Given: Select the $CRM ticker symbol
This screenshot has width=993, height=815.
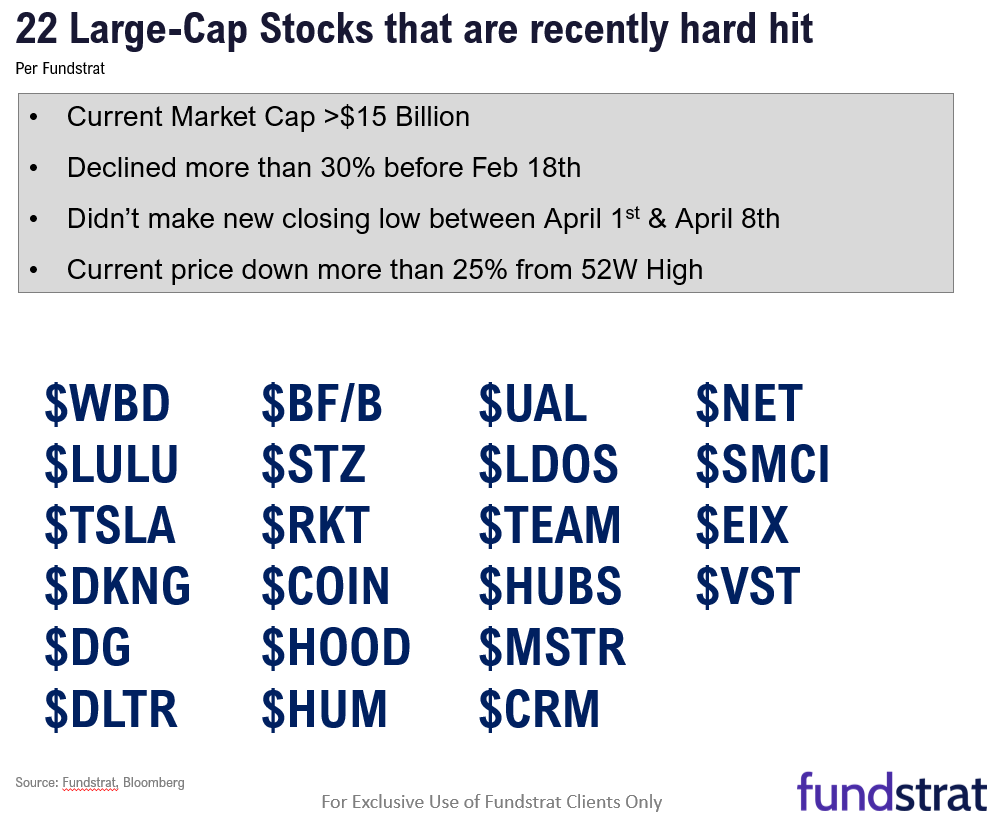Looking at the screenshot, I should tap(539, 709).
